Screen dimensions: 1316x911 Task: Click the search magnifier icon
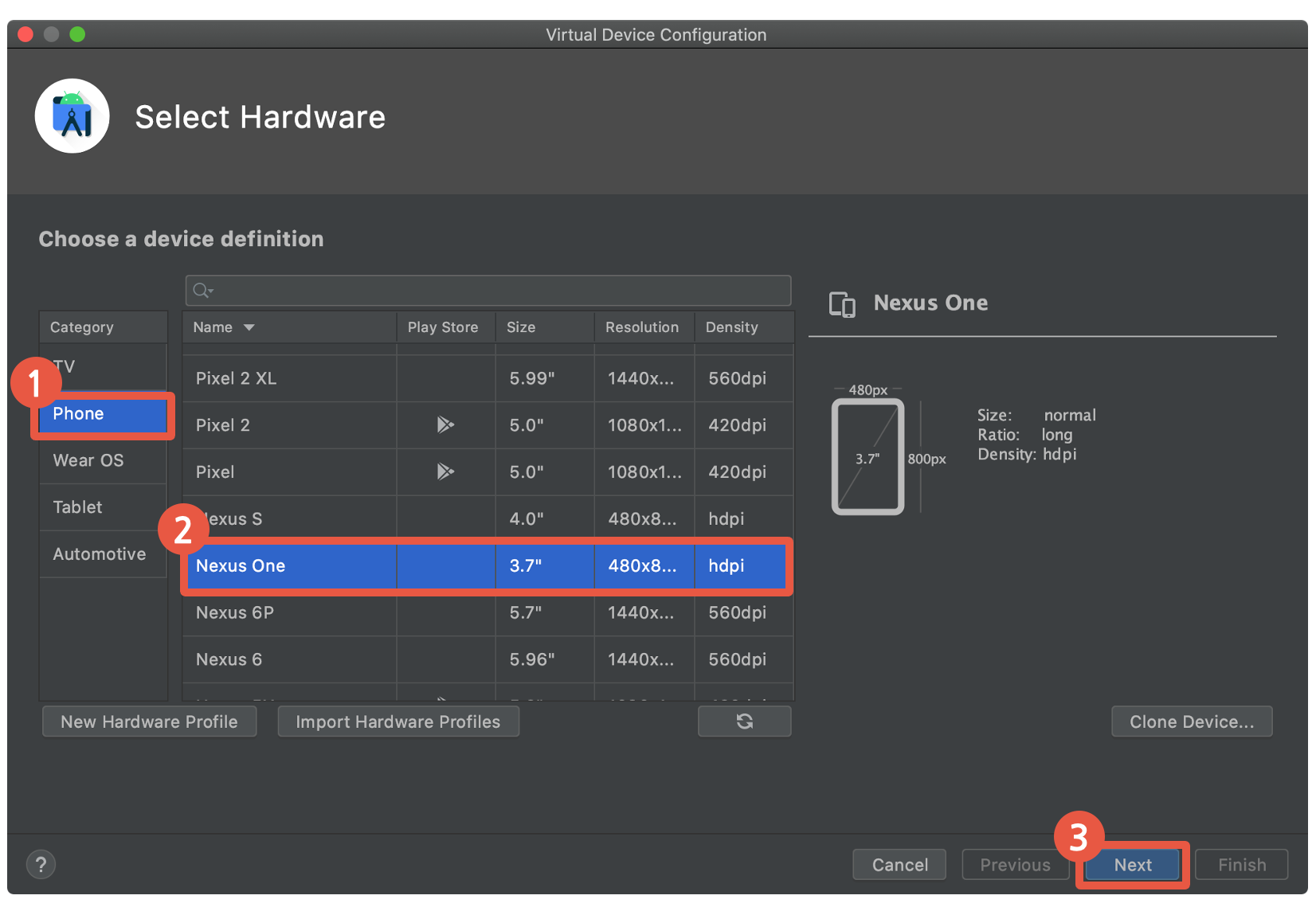pyautogui.click(x=202, y=291)
